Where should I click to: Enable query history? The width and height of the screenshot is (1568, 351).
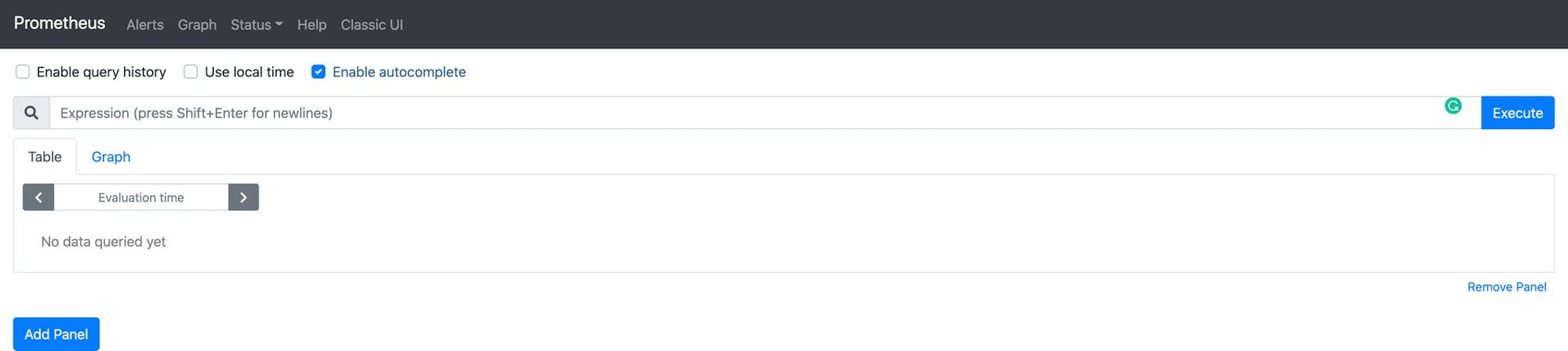22,72
